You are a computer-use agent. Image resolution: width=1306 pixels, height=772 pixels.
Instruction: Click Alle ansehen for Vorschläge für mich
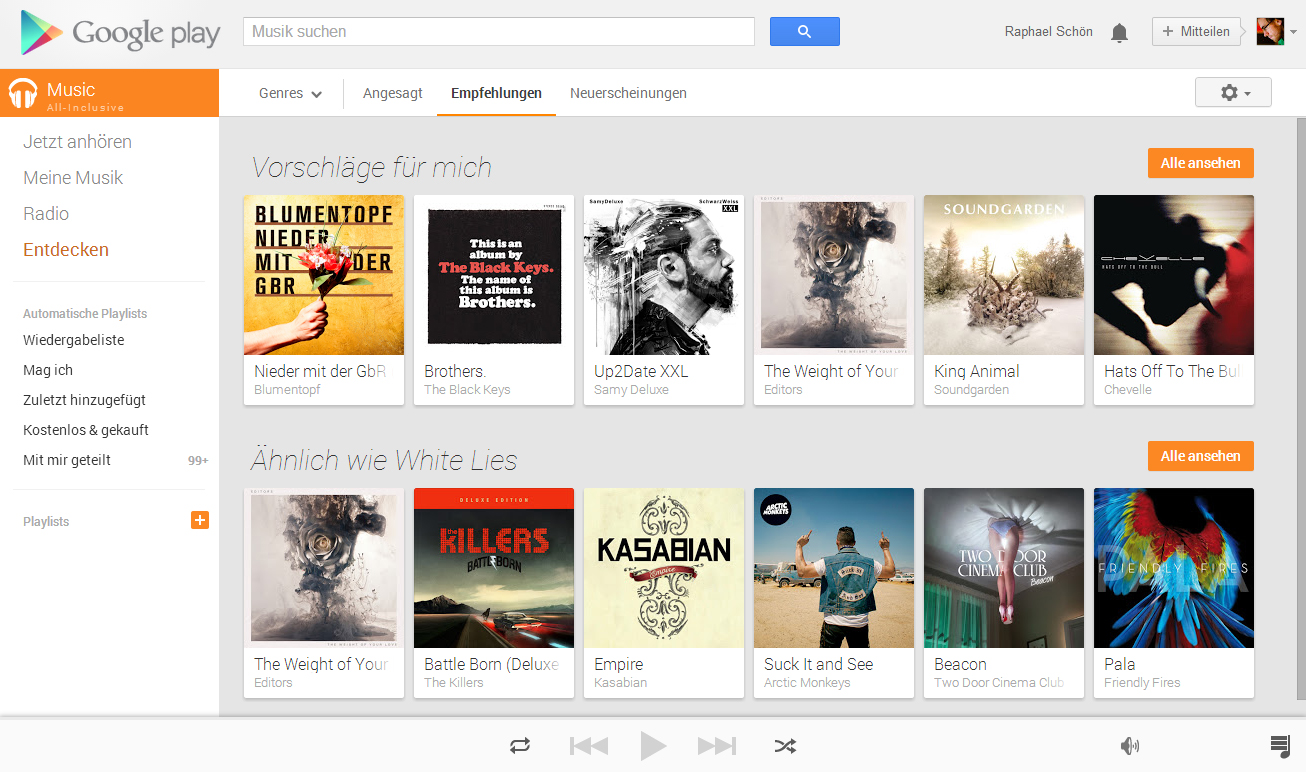click(x=1201, y=163)
